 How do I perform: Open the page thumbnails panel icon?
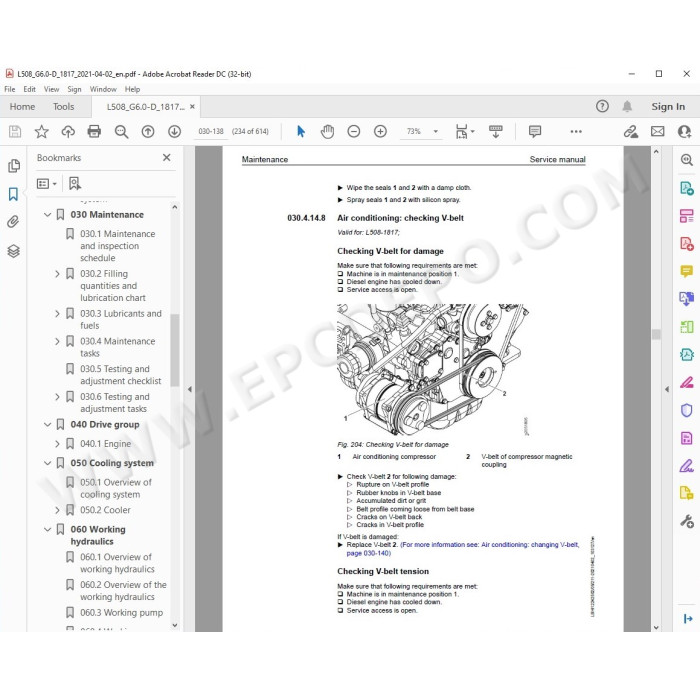click(14, 166)
